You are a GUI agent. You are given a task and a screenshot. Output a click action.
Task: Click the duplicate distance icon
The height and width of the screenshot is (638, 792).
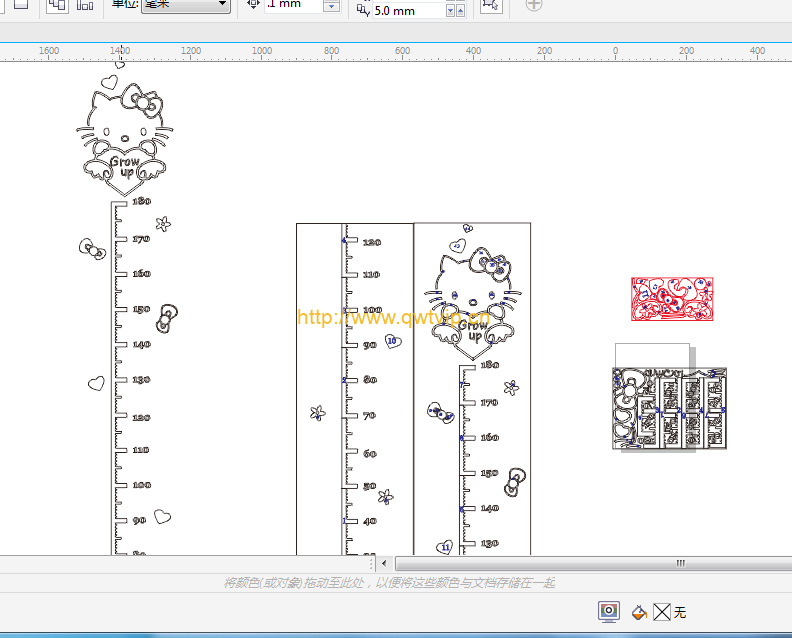point(363,10)
